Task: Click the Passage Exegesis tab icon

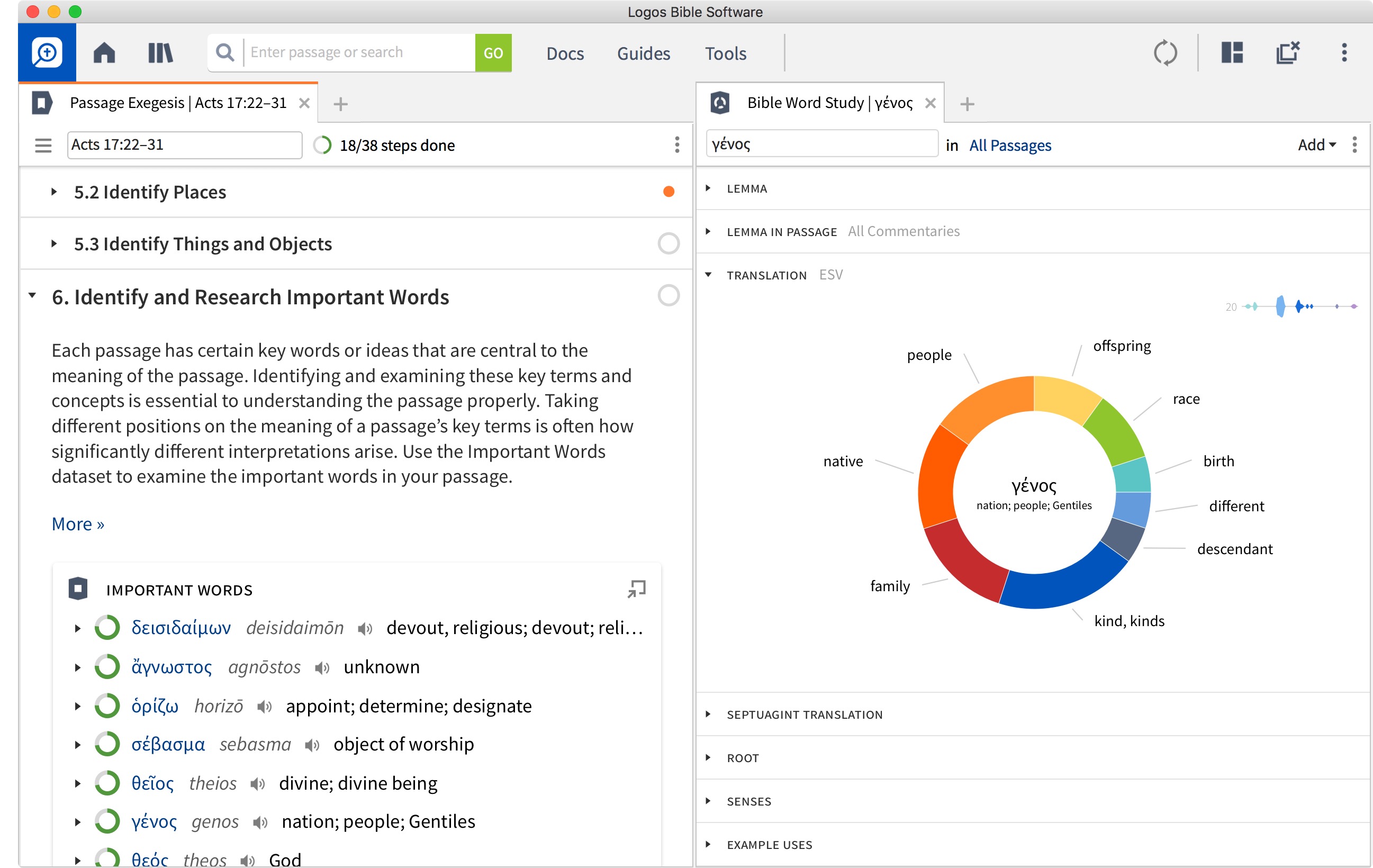Action: 42,103
